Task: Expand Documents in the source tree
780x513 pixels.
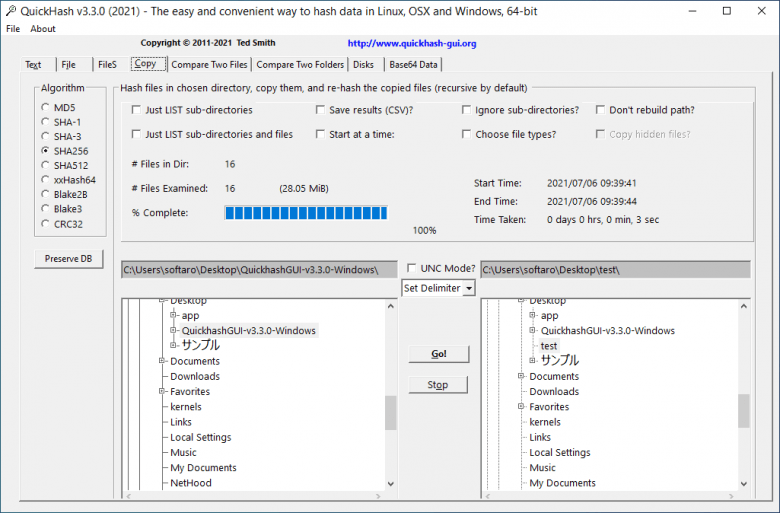Action: point(162,361)
